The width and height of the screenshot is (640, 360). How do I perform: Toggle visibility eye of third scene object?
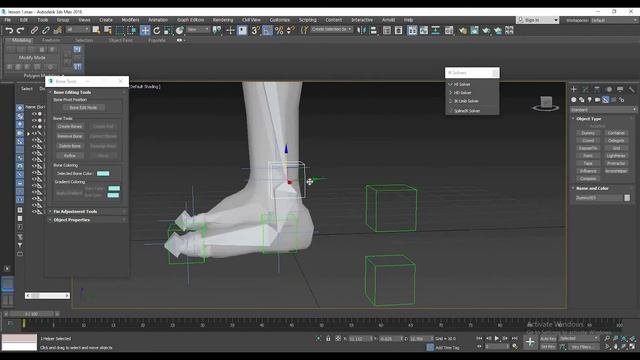tap(34, 127)
